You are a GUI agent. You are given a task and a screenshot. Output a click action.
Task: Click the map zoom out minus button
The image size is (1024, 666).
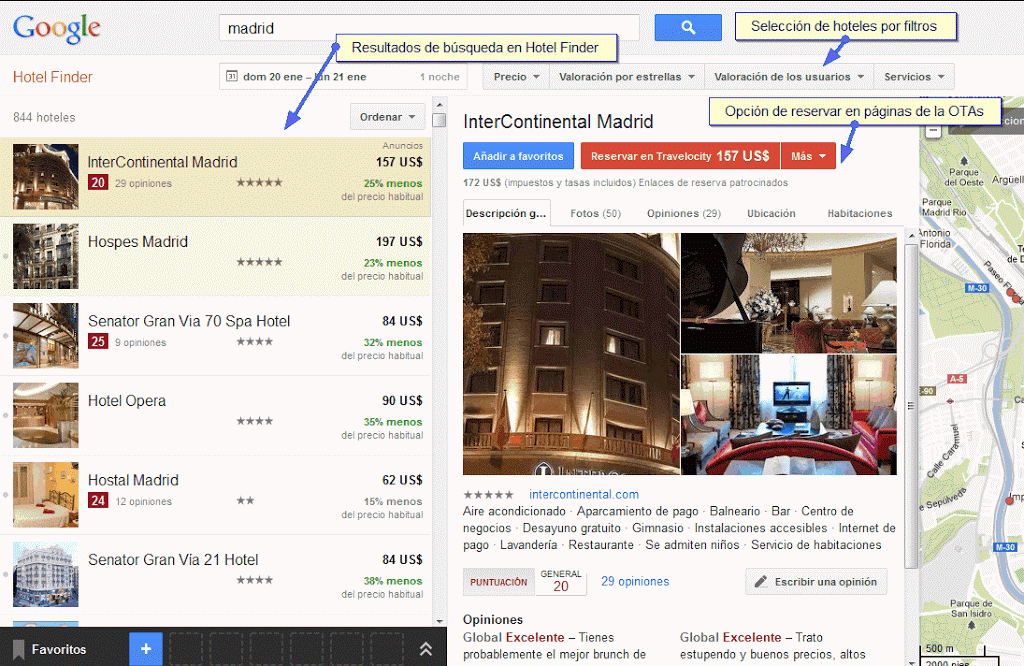(x=934, y=131)
